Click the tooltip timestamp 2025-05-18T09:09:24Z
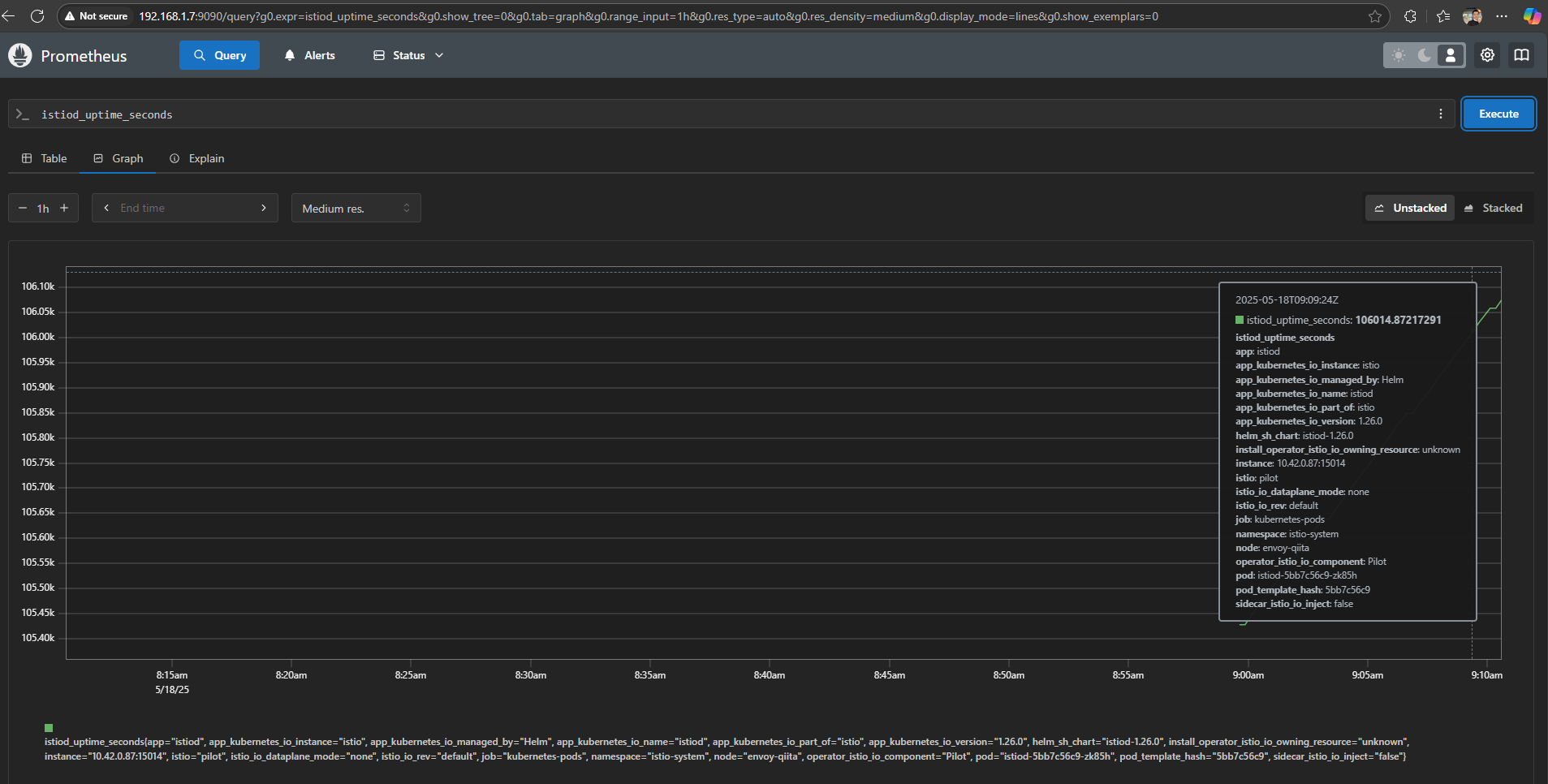Image resolution: width=1548 pixels, height=784 pixels. tap(1287, 300)
